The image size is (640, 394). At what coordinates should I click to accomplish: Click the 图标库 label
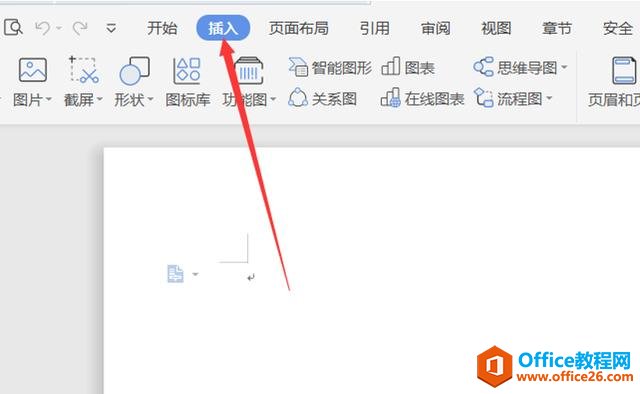pos(188,100)
